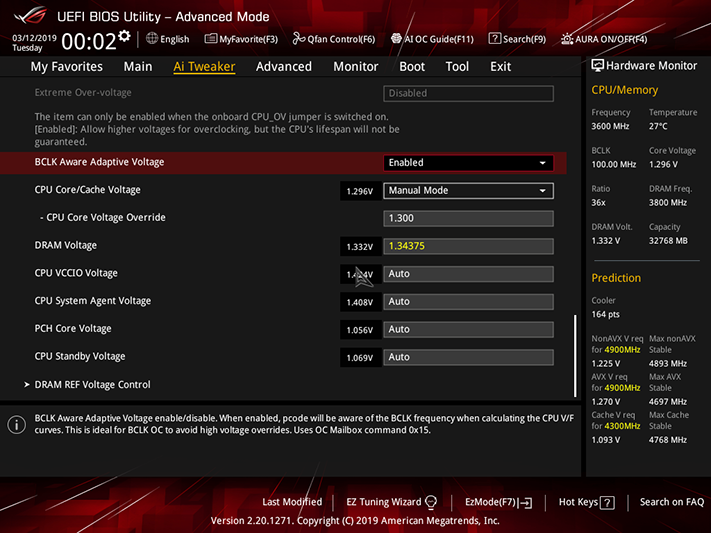Switch to EzMode(F7)
This screenshot has height=533, width=711.
pyautogui.click(x=498, y=502)
